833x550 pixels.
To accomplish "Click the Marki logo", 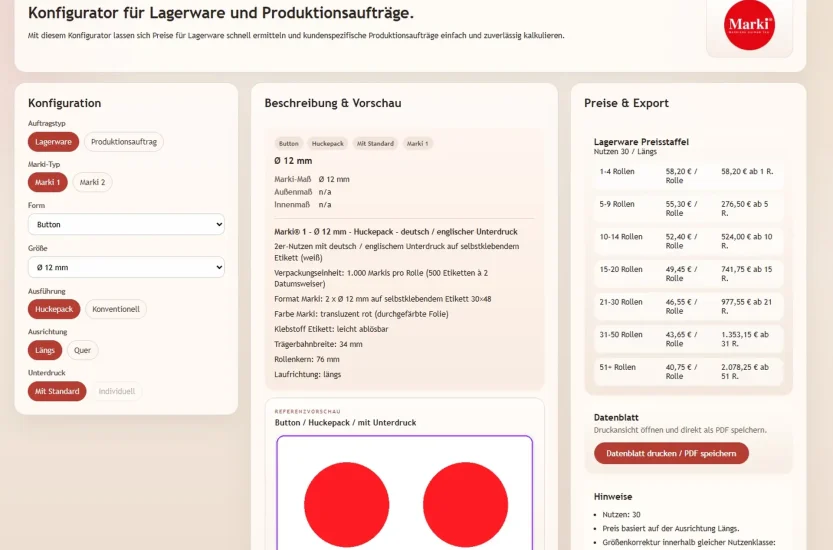I will point(749,25).
